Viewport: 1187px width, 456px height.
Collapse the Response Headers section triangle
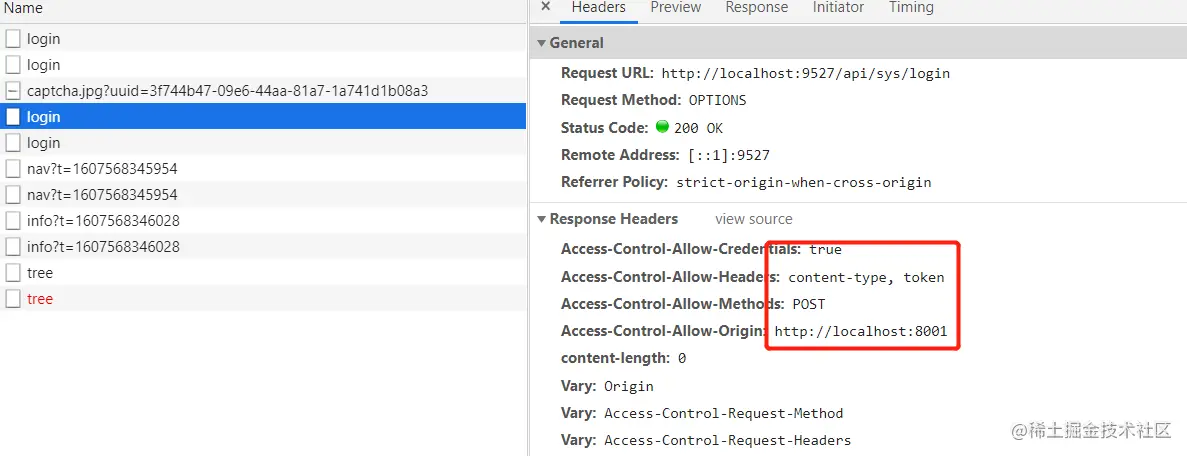point(542,220)
